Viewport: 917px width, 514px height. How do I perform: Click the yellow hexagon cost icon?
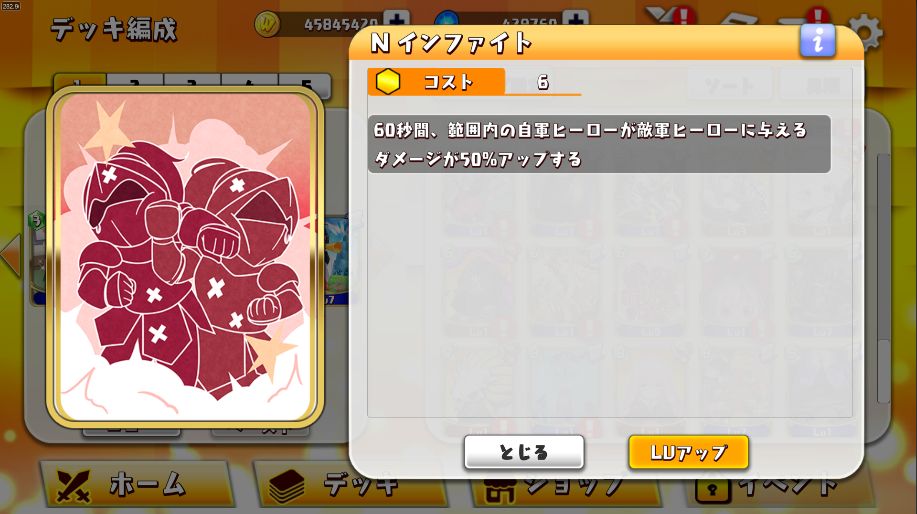[x=387, y=82]
